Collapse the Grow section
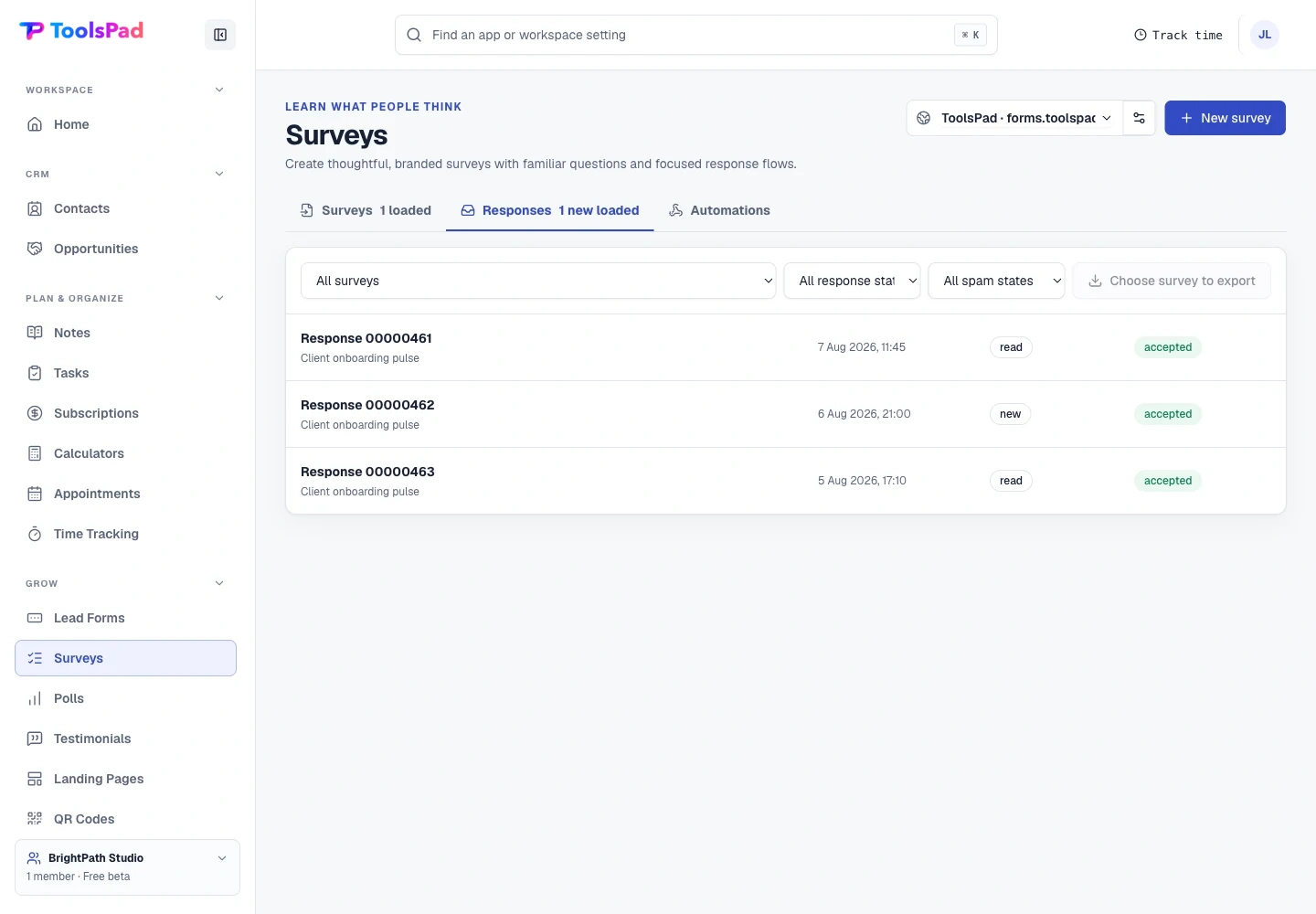The image size is (1316, 914). 219,583
